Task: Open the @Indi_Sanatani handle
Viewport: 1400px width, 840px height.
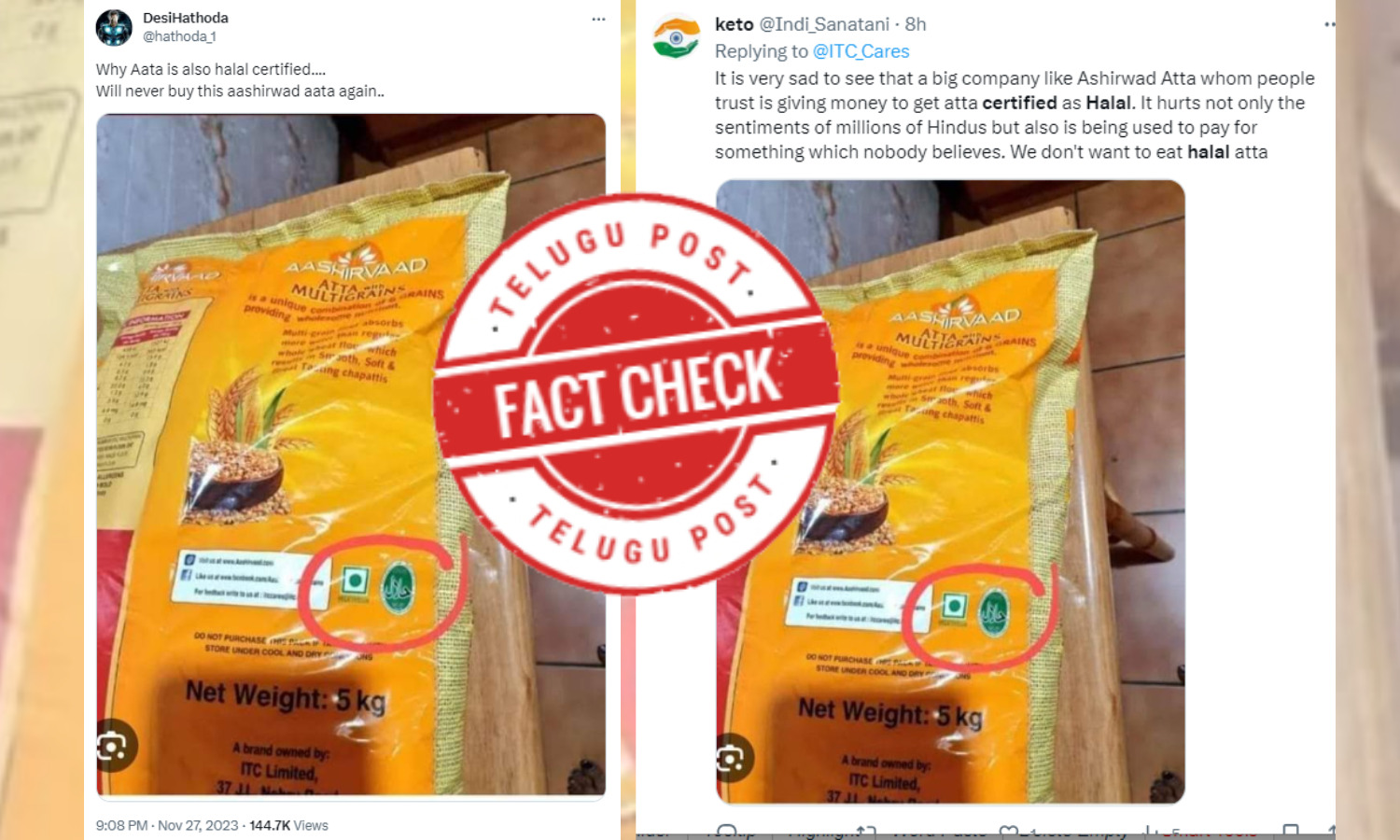Action: pos(824,24)
